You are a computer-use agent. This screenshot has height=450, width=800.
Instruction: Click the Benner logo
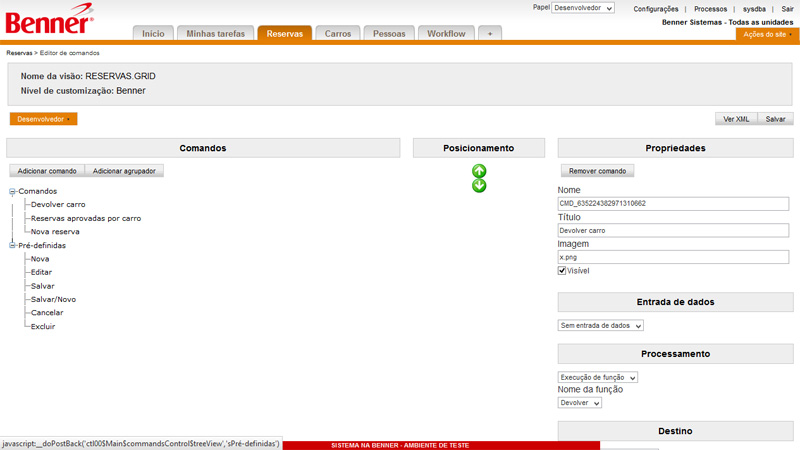coord(49,20)
